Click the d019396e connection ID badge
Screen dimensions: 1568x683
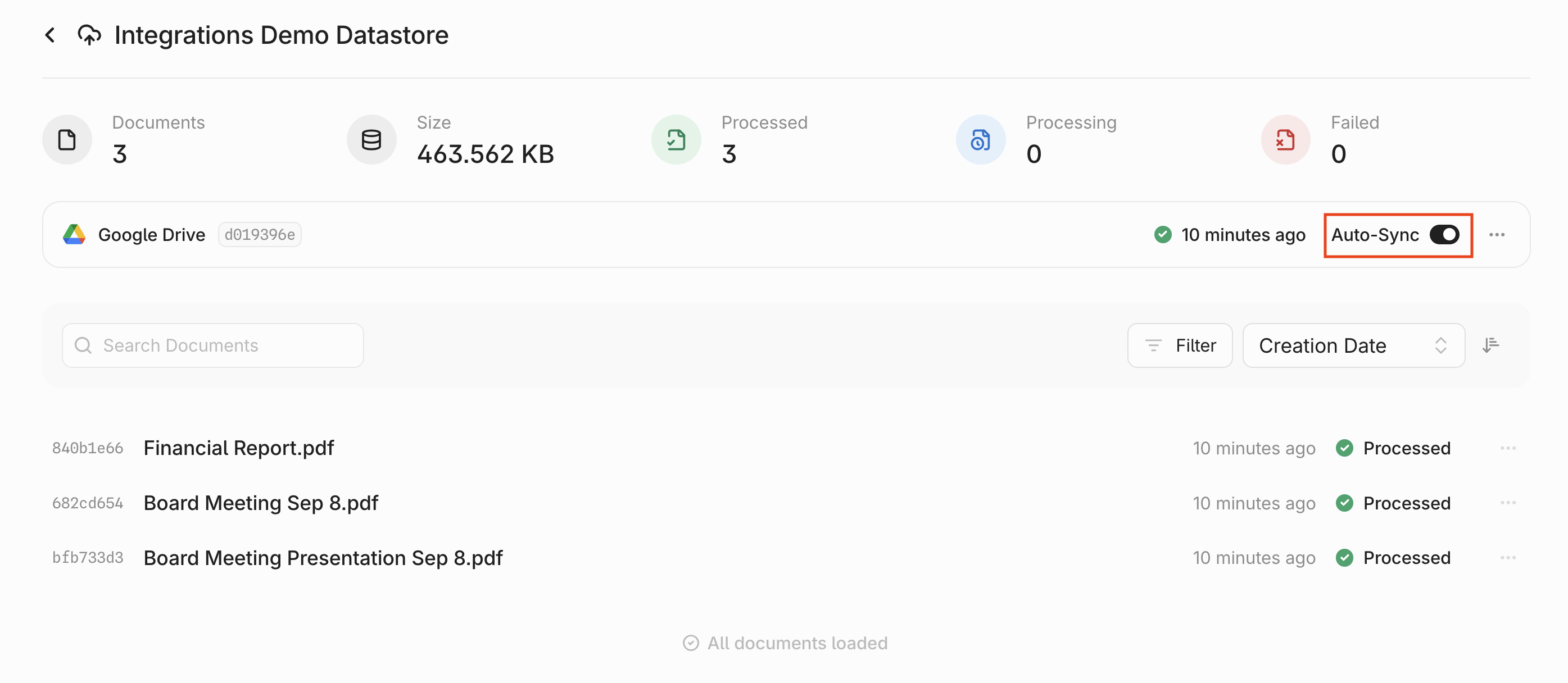[x=259, y=234]
